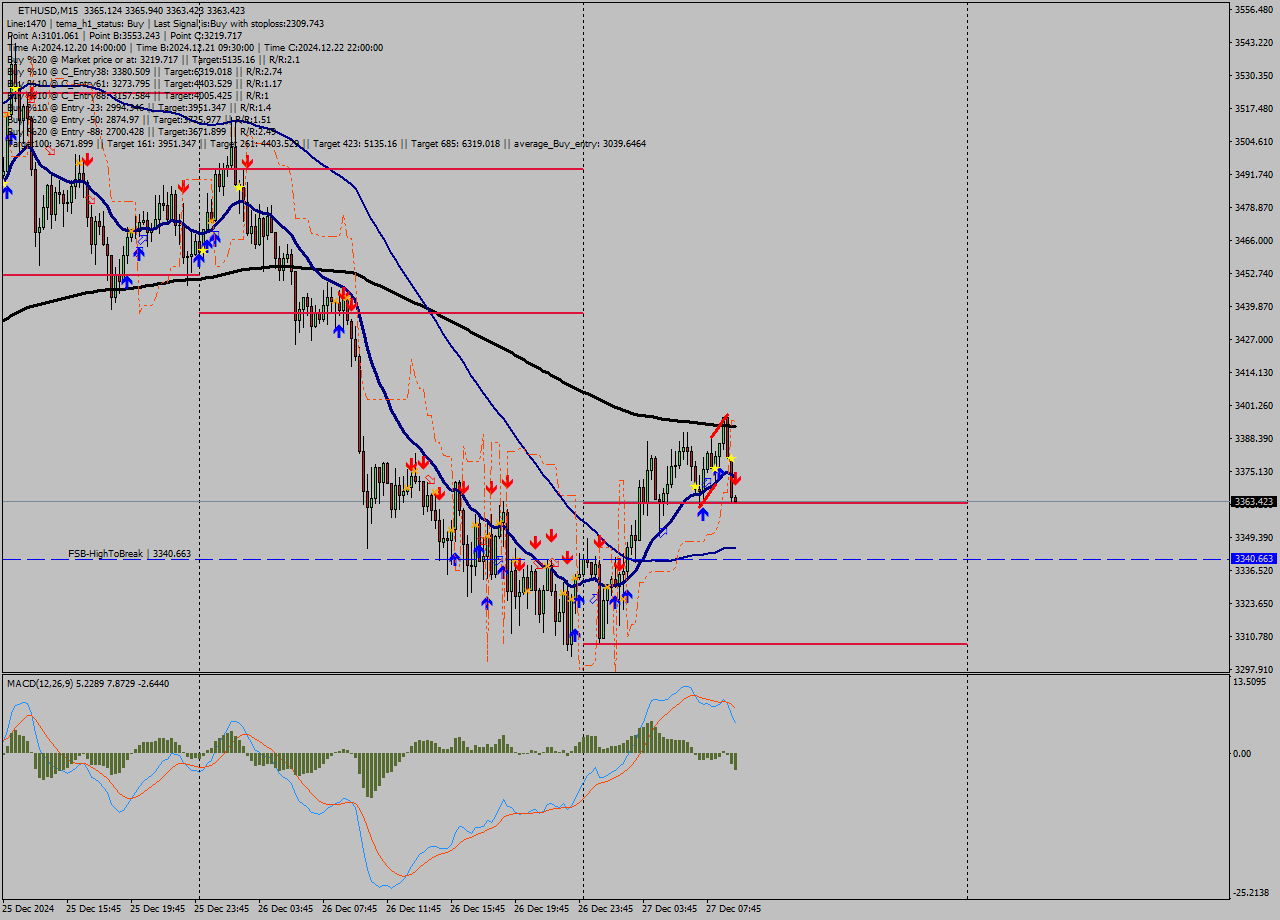Click the '25 Dec 23:45' time axis label
The height and width of the screenshot is (920, 1280).
coord(222,909)
